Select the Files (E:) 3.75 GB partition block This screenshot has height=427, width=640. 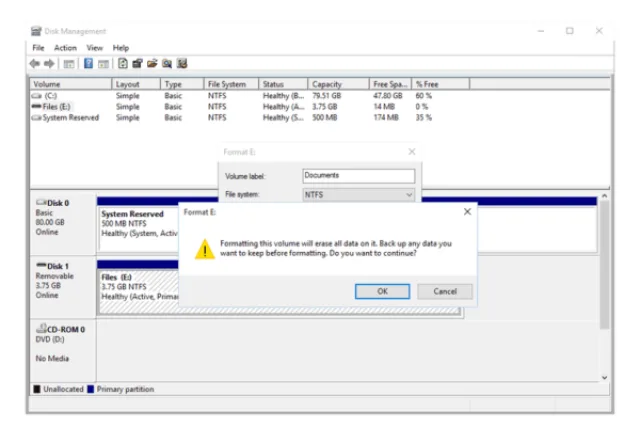point(139,291)
